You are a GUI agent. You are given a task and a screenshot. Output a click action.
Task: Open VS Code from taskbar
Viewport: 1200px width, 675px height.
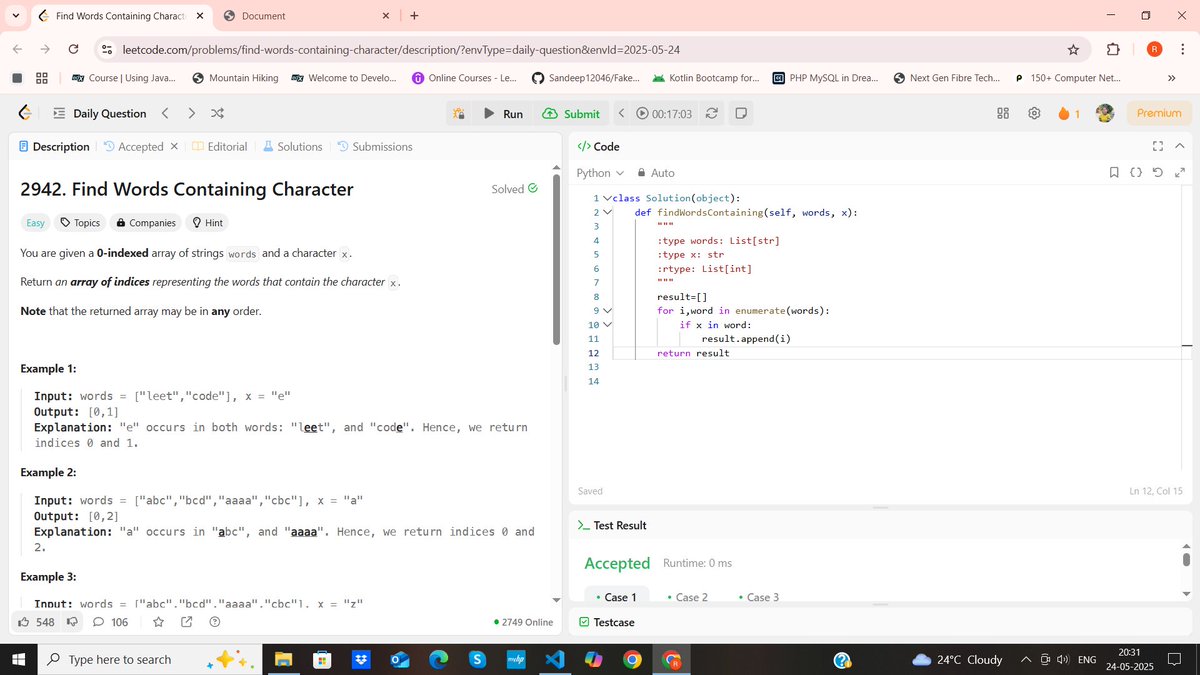tap(555, 660)
